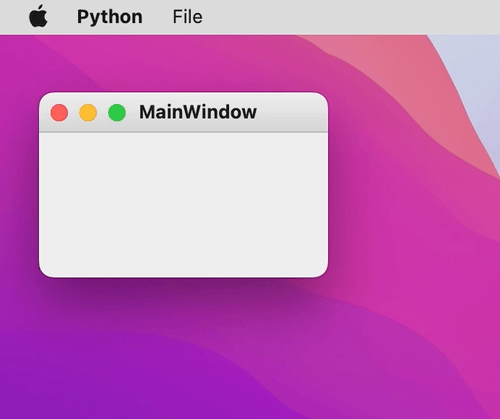Maximize MainWindow with the green button
Screen dimensions: 500x419
117,113
